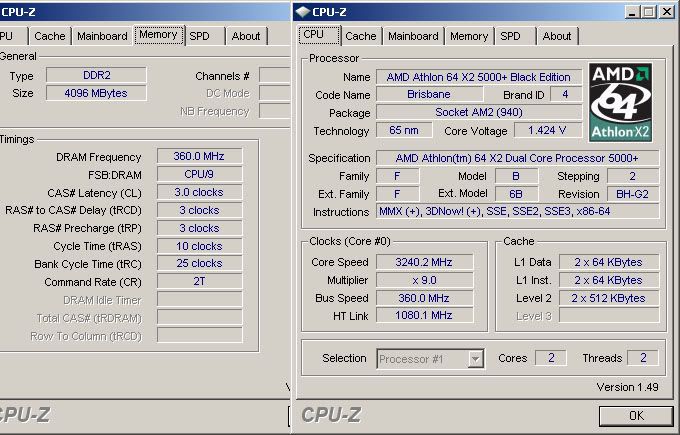Click the RAS# Precharge (tRP) value
Viewport: 680px width, 435px height.
click(x=199, y=228)
